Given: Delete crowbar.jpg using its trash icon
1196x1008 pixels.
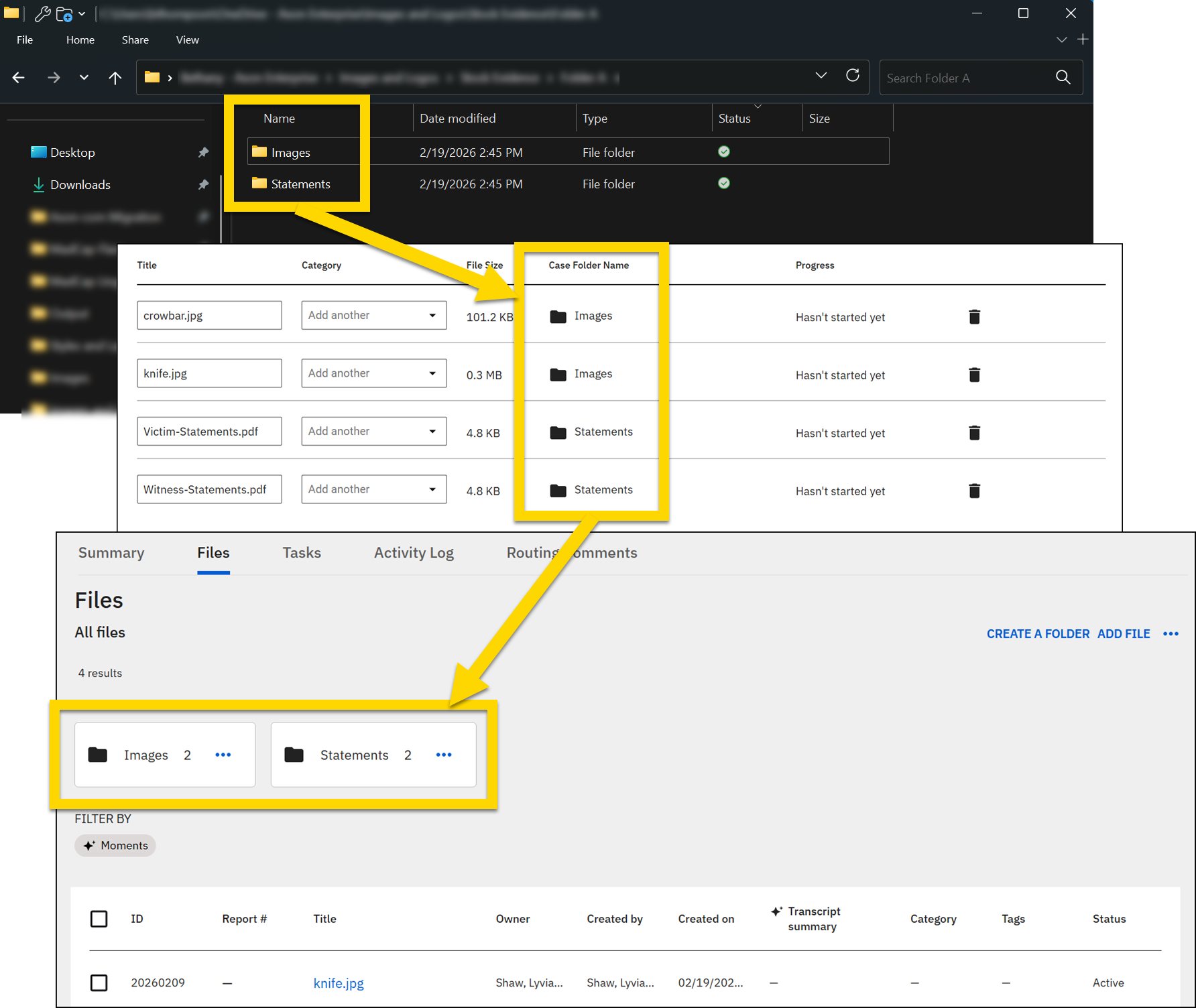Looking at the screenshot, I should [x=974, y=316].
